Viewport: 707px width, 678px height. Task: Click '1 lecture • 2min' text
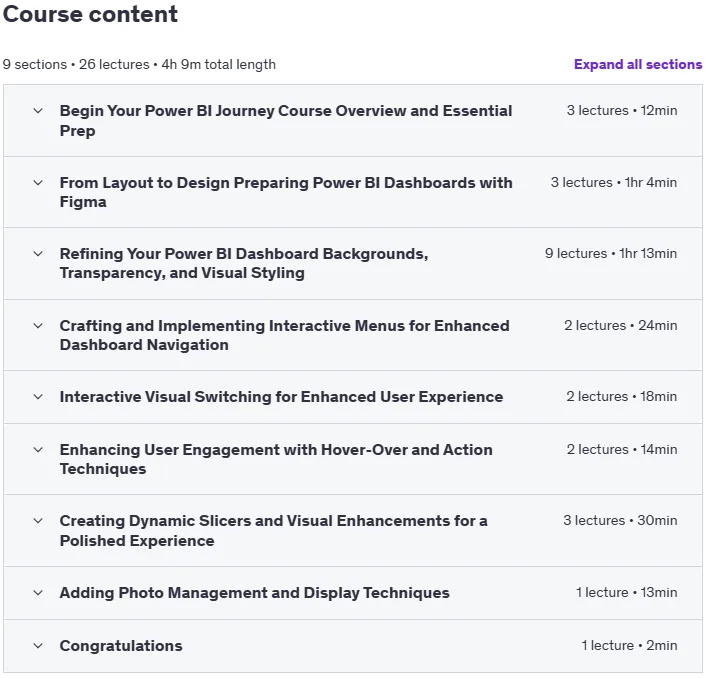point(629,646)
